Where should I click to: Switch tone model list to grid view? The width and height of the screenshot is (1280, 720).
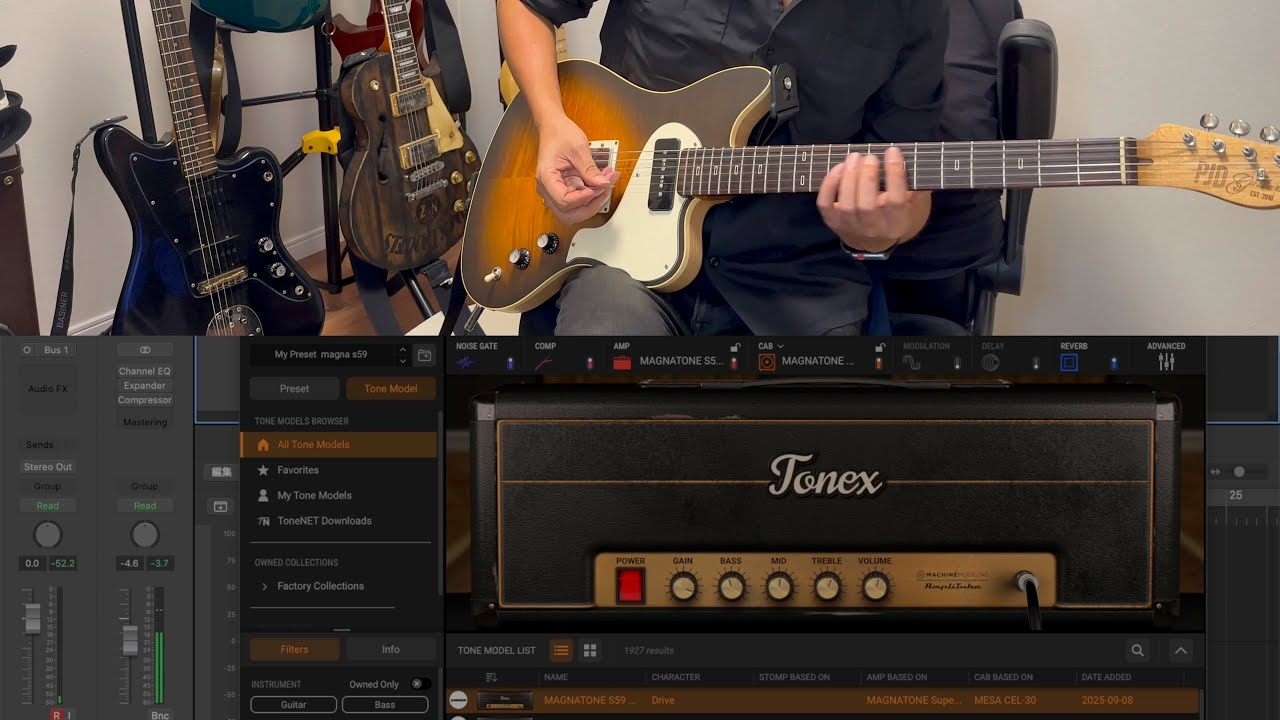590,651
